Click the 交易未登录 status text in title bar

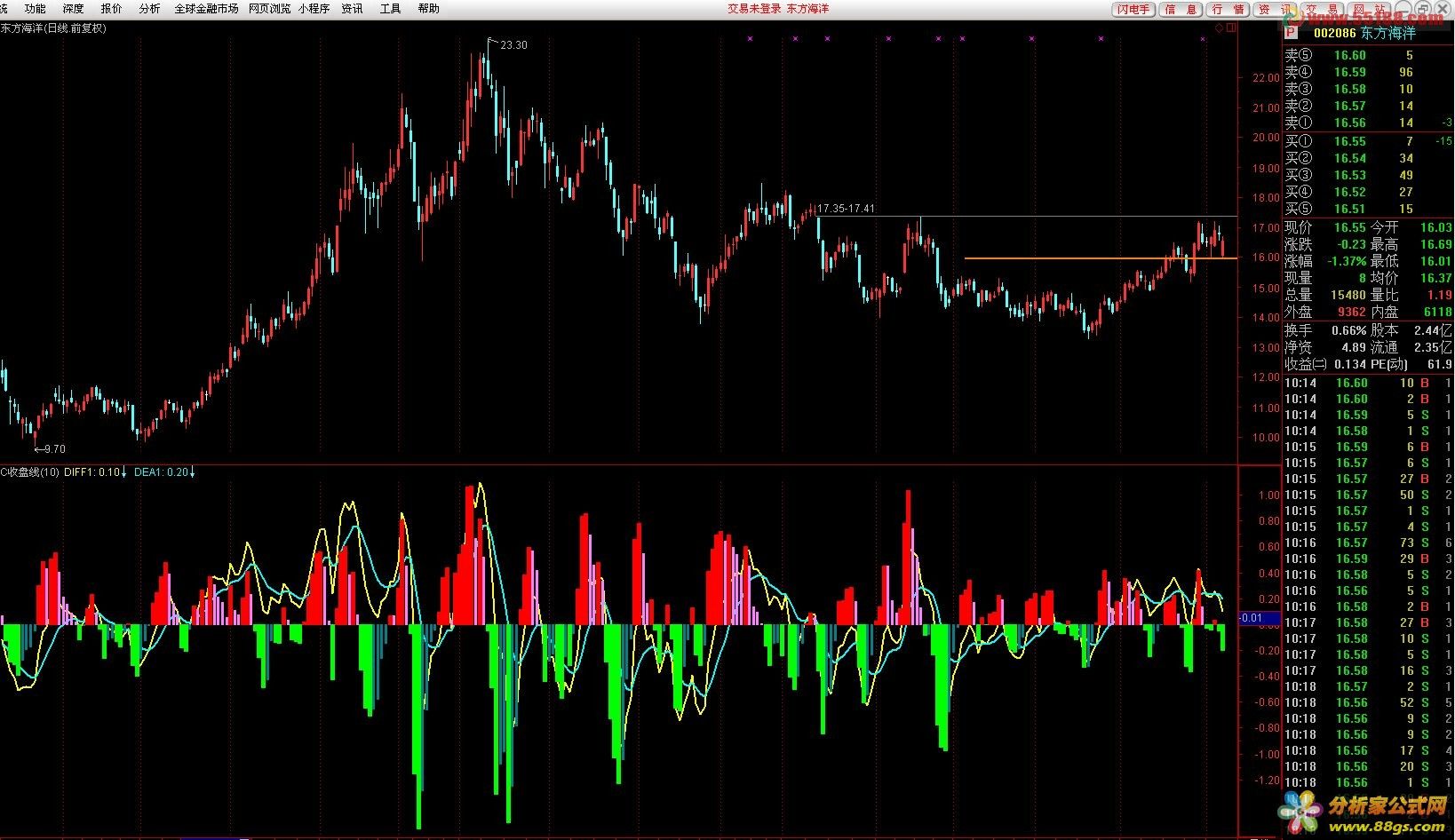coord(754,9)
